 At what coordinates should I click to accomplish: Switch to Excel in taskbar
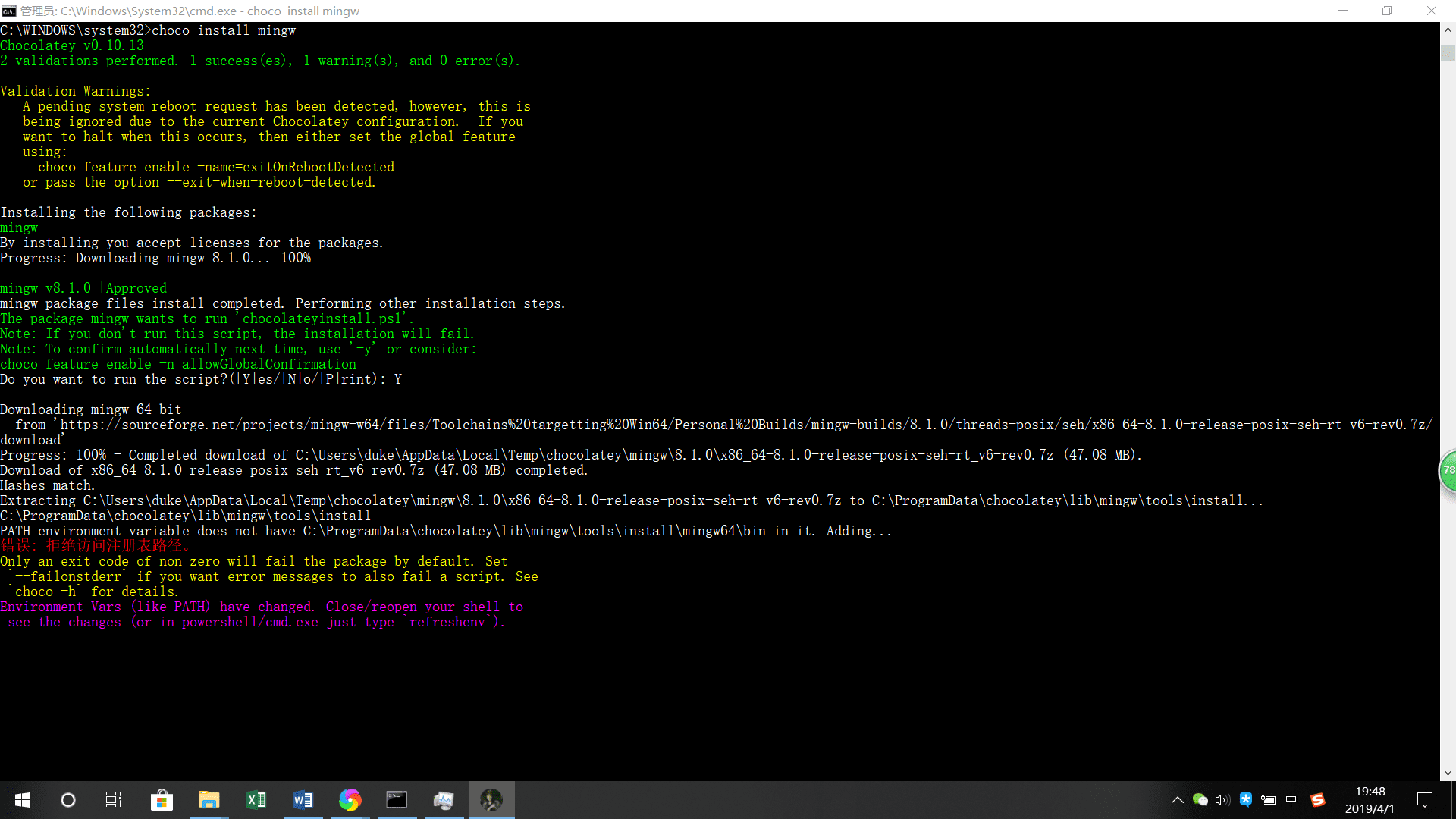tap(256, 800)
